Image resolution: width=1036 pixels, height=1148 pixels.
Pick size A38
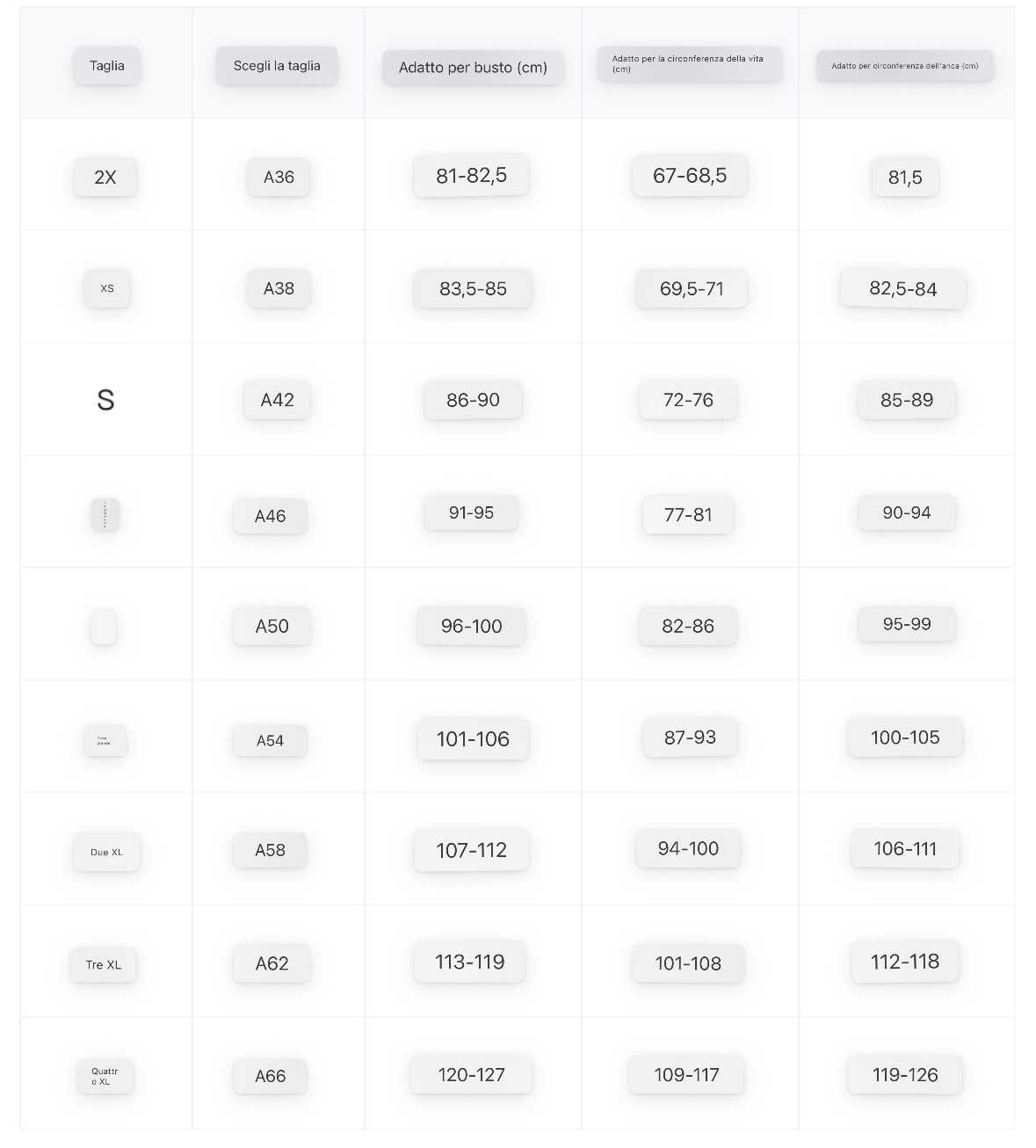click(279, 288)
